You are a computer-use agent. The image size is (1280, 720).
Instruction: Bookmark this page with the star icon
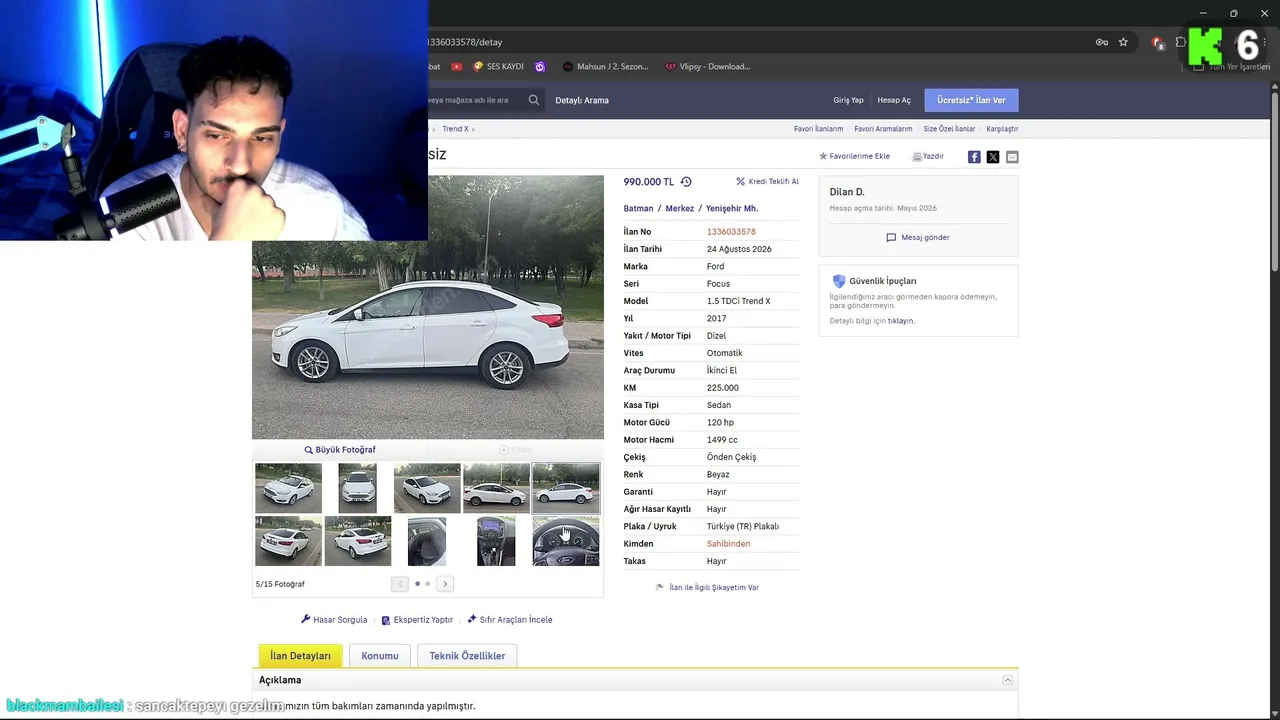point(1123,42)
